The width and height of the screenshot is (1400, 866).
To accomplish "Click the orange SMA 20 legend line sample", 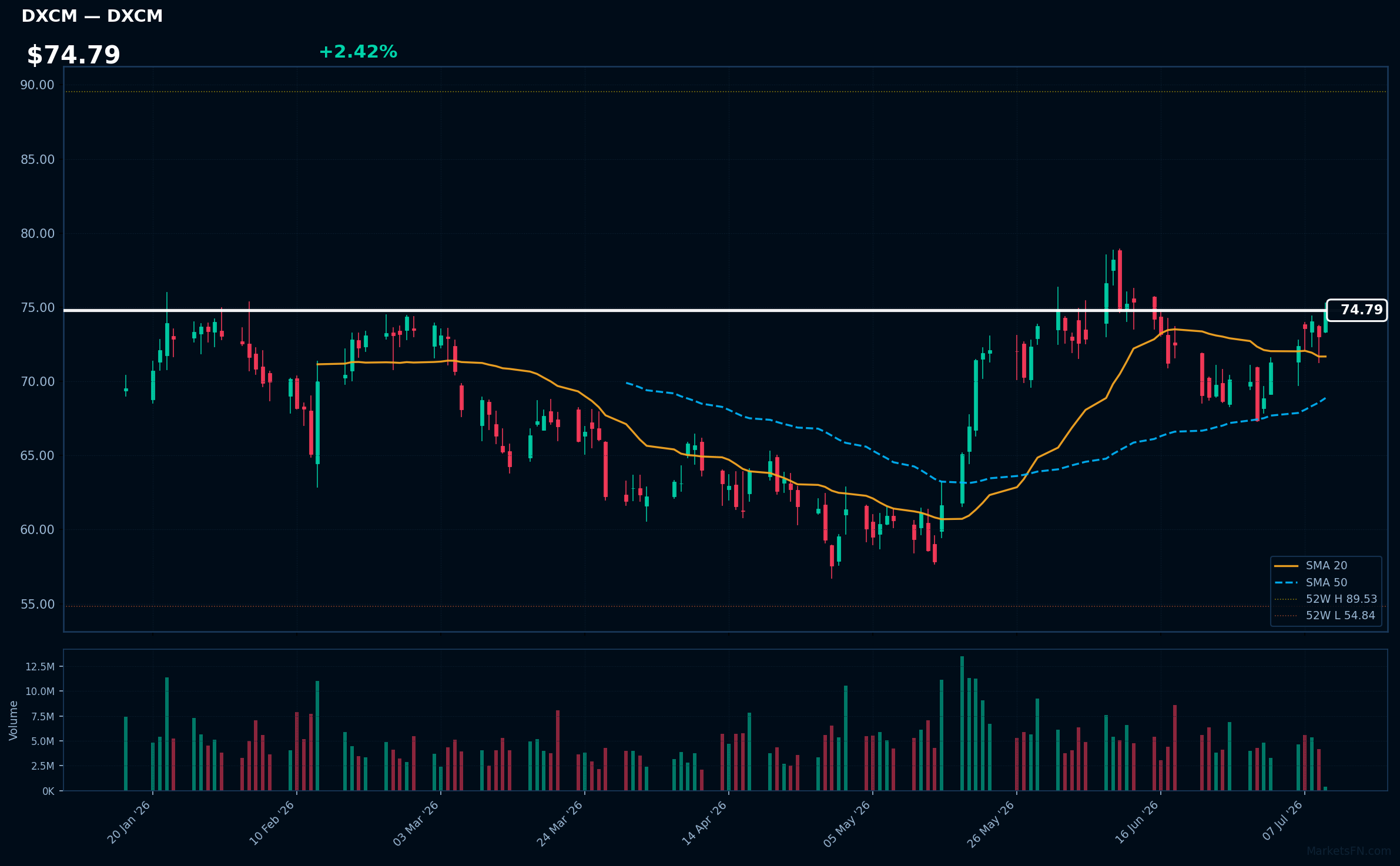I will [x=1286, y=566].
